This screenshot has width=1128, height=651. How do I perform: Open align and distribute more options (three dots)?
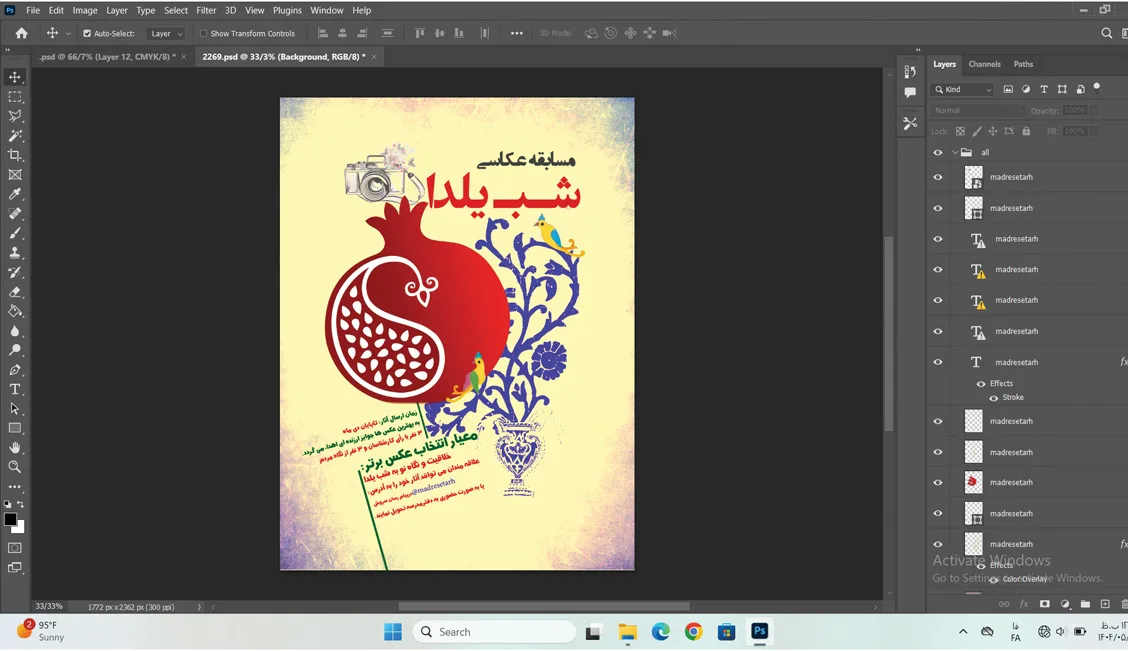pyautogui.click(x=517, y=33)
